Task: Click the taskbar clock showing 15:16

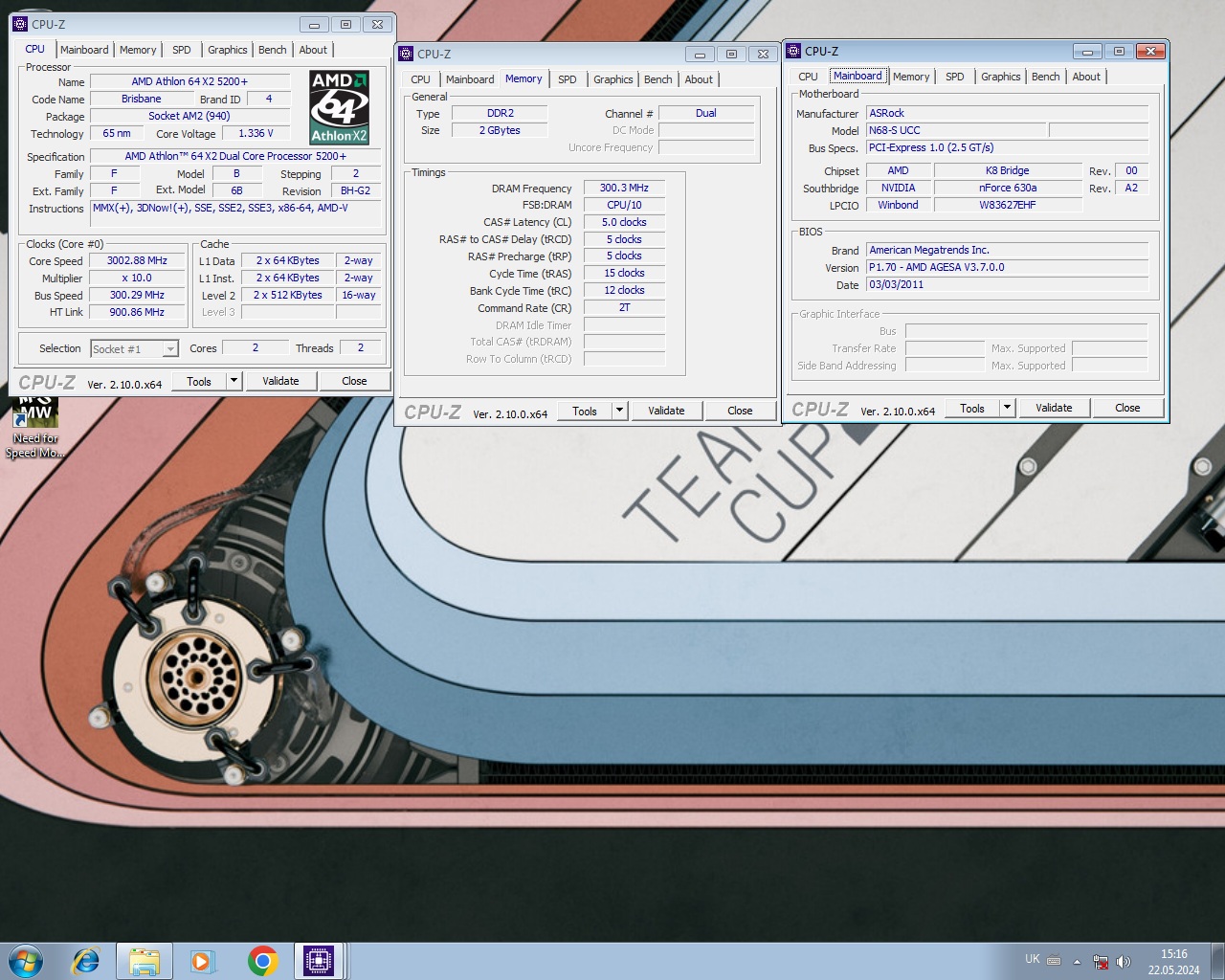Action: pos(1174,962)
